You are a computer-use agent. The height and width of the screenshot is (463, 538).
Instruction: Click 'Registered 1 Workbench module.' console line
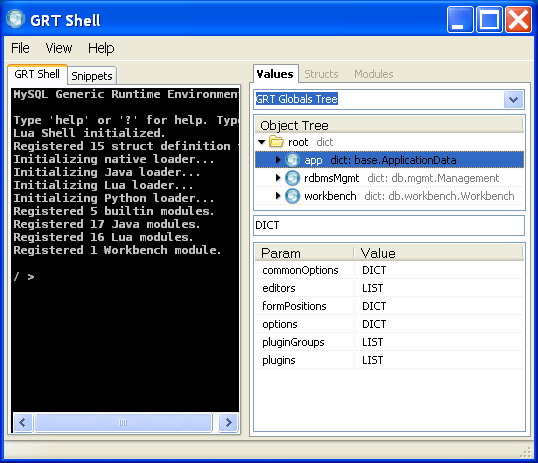coord(117,250)
